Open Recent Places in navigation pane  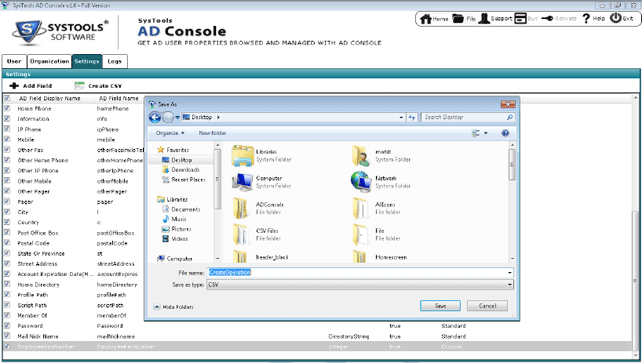pos(183,180)
